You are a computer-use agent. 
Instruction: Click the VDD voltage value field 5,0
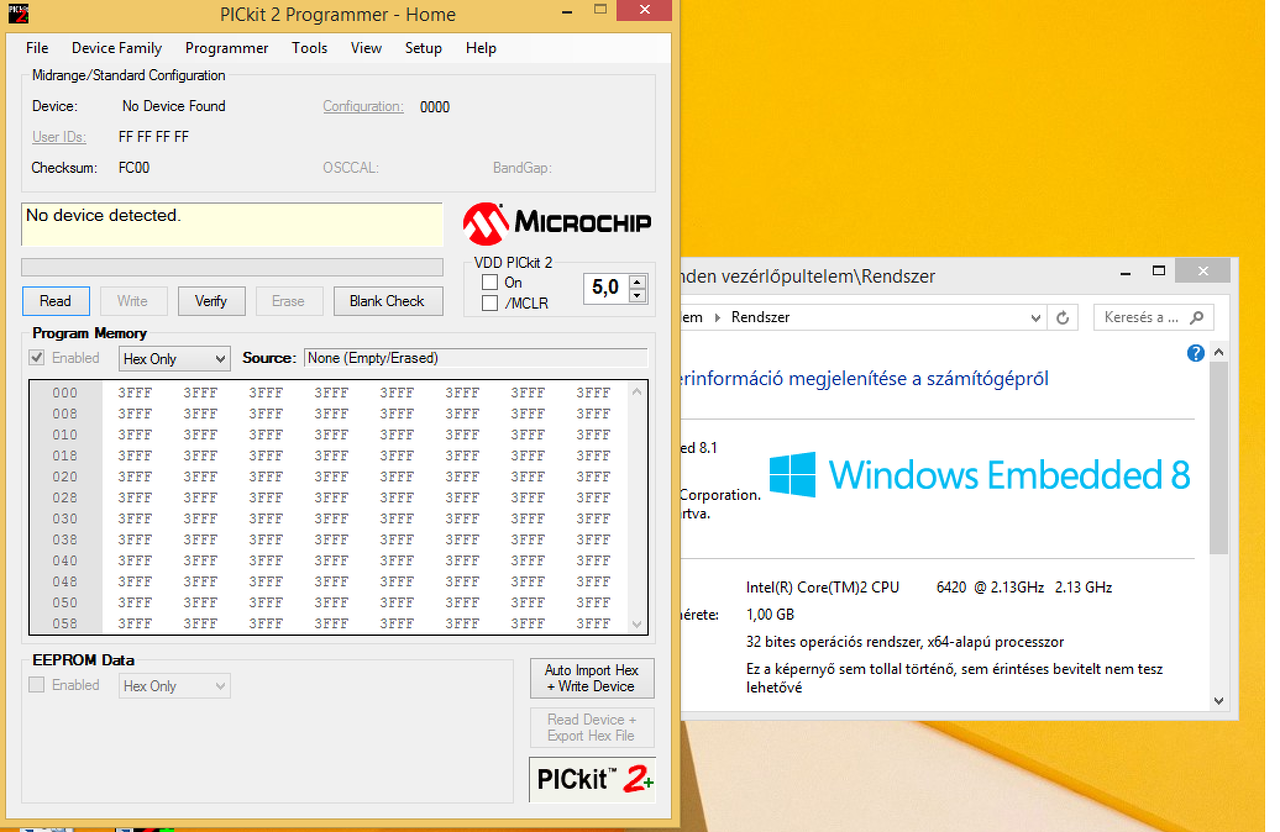point(606,289)
